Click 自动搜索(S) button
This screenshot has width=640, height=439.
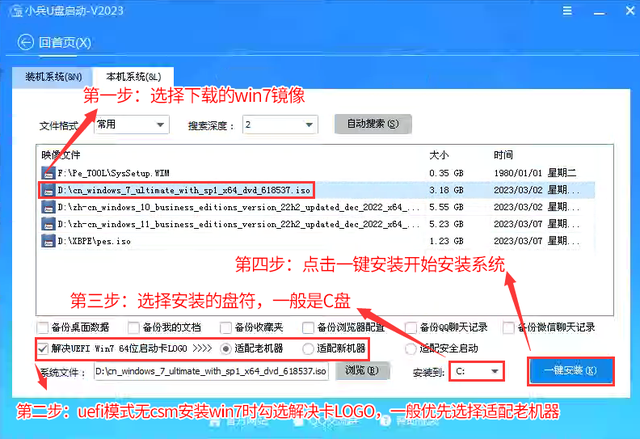373,124
